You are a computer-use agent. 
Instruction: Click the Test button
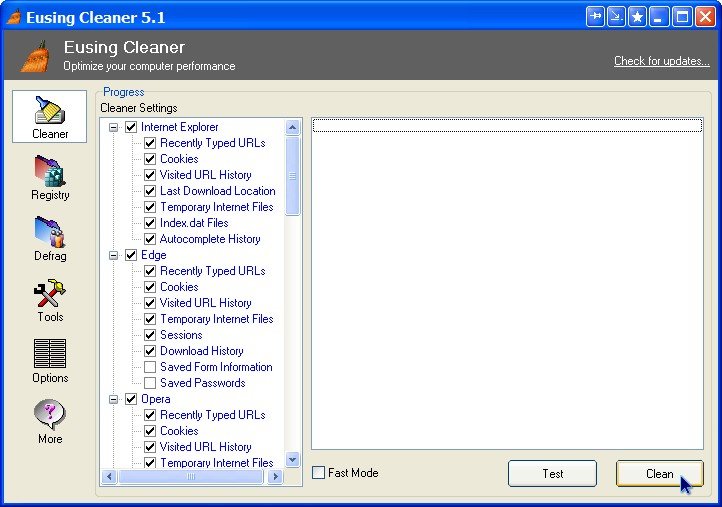click(552, 473)
